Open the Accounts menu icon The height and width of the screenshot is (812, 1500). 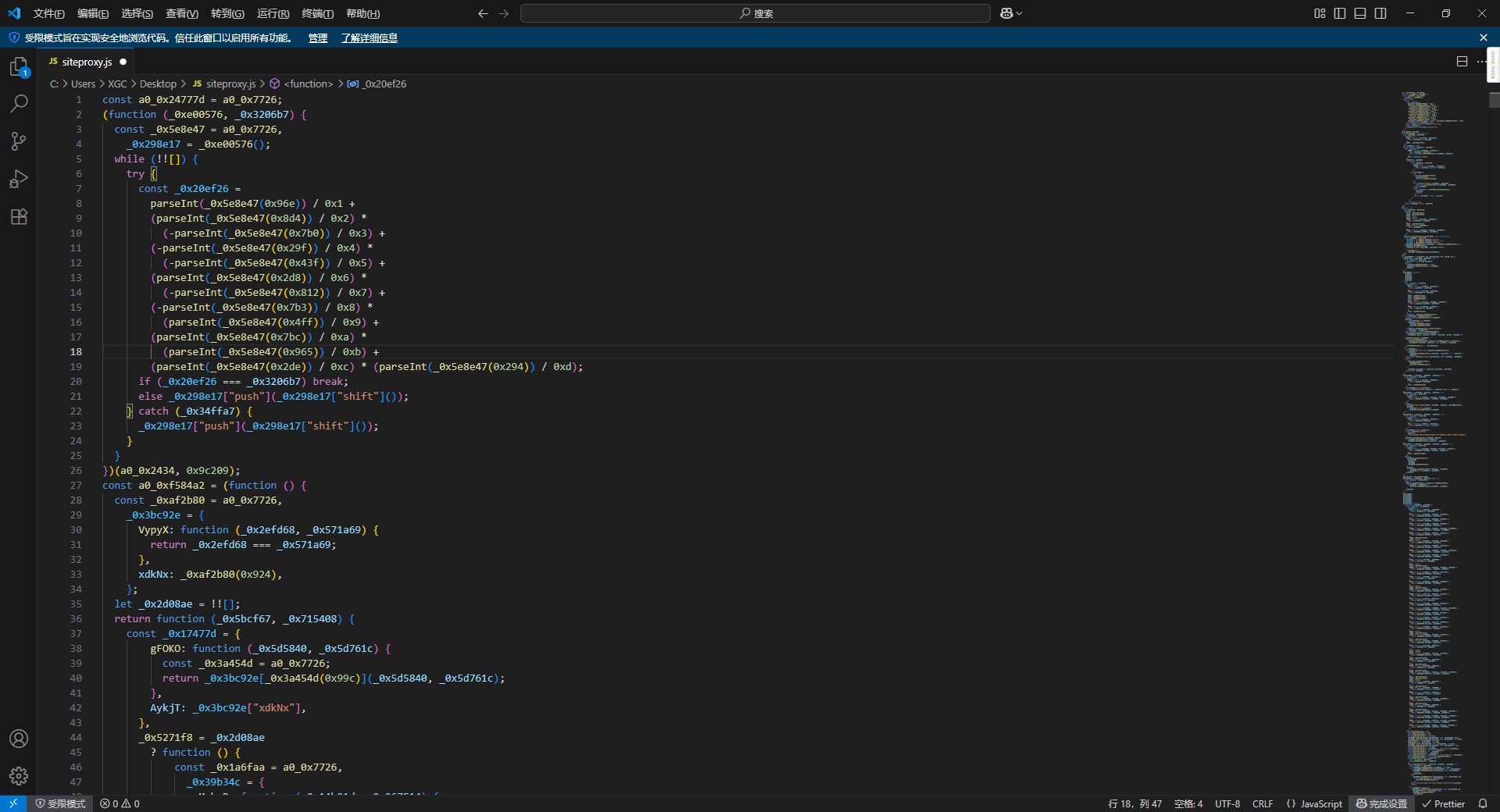[19, 739]
